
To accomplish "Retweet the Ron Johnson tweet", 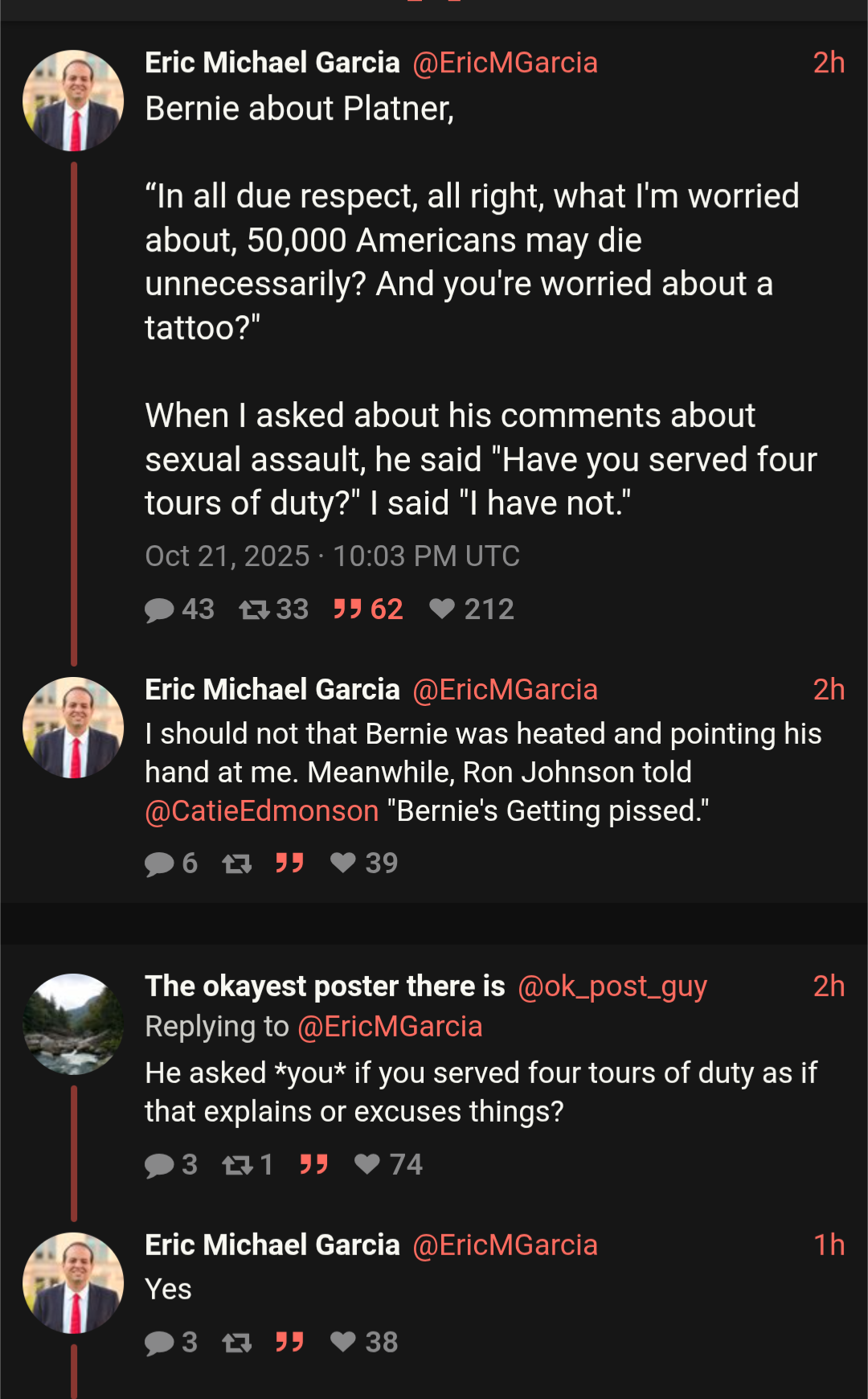I will 237,864.
